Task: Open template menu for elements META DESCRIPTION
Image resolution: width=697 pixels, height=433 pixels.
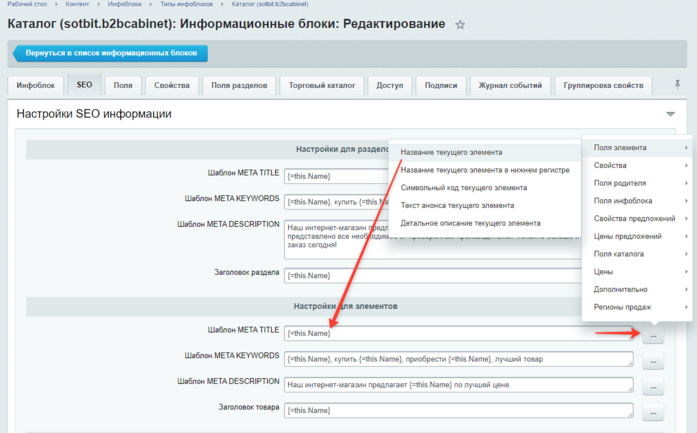Action: click(653, 387)
